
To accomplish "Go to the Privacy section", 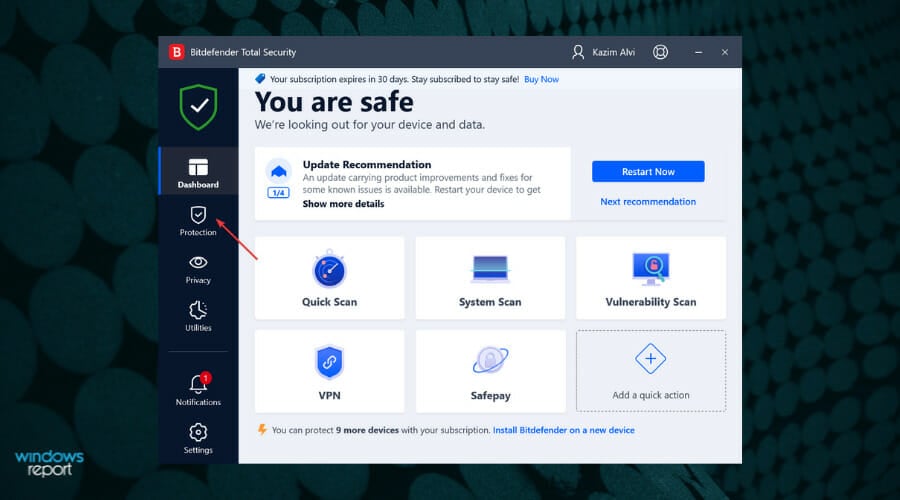I will coord(198,269).
